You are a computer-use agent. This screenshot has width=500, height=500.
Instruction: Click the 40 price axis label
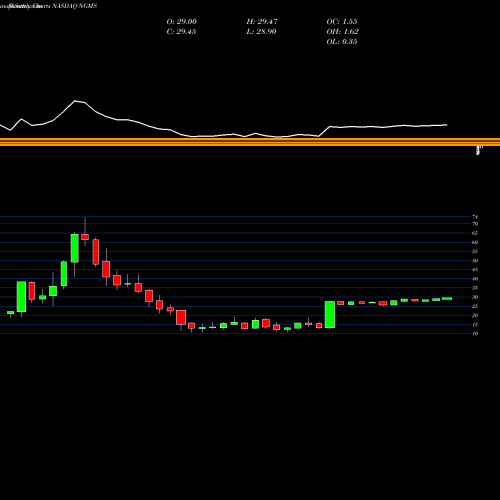tap(475, 279)
